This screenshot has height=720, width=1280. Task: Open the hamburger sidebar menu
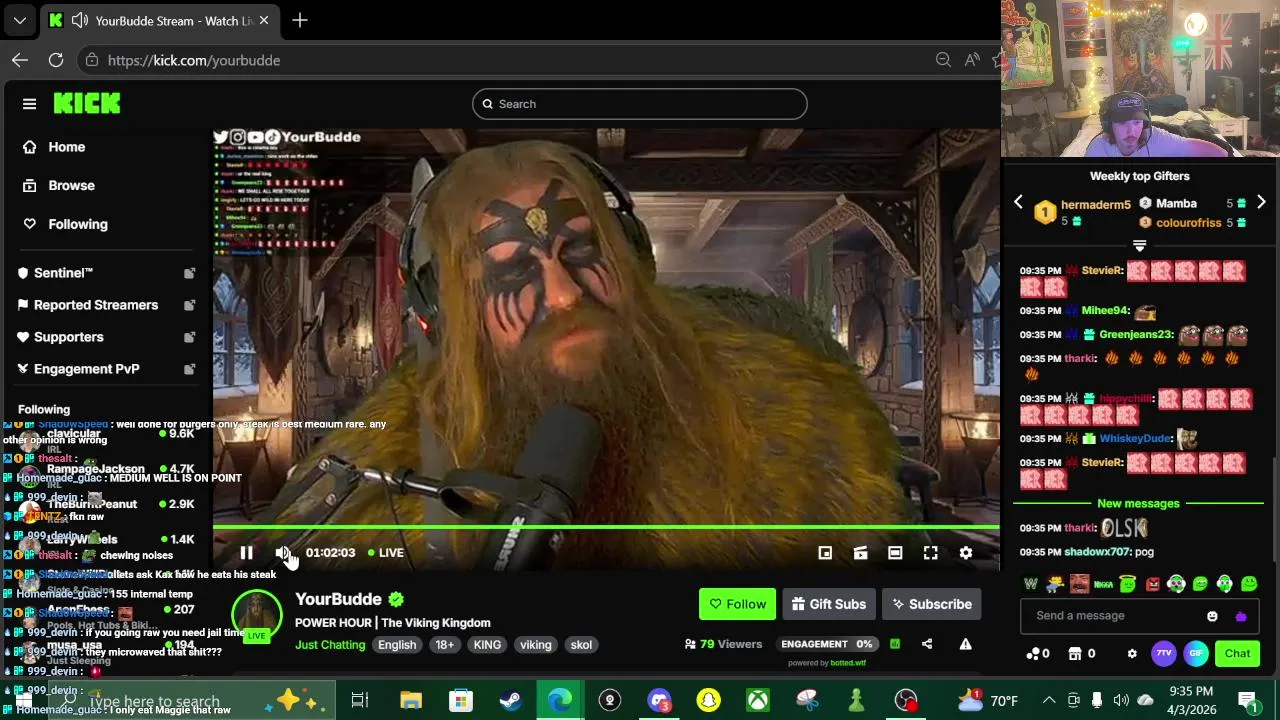click(29, 104)
